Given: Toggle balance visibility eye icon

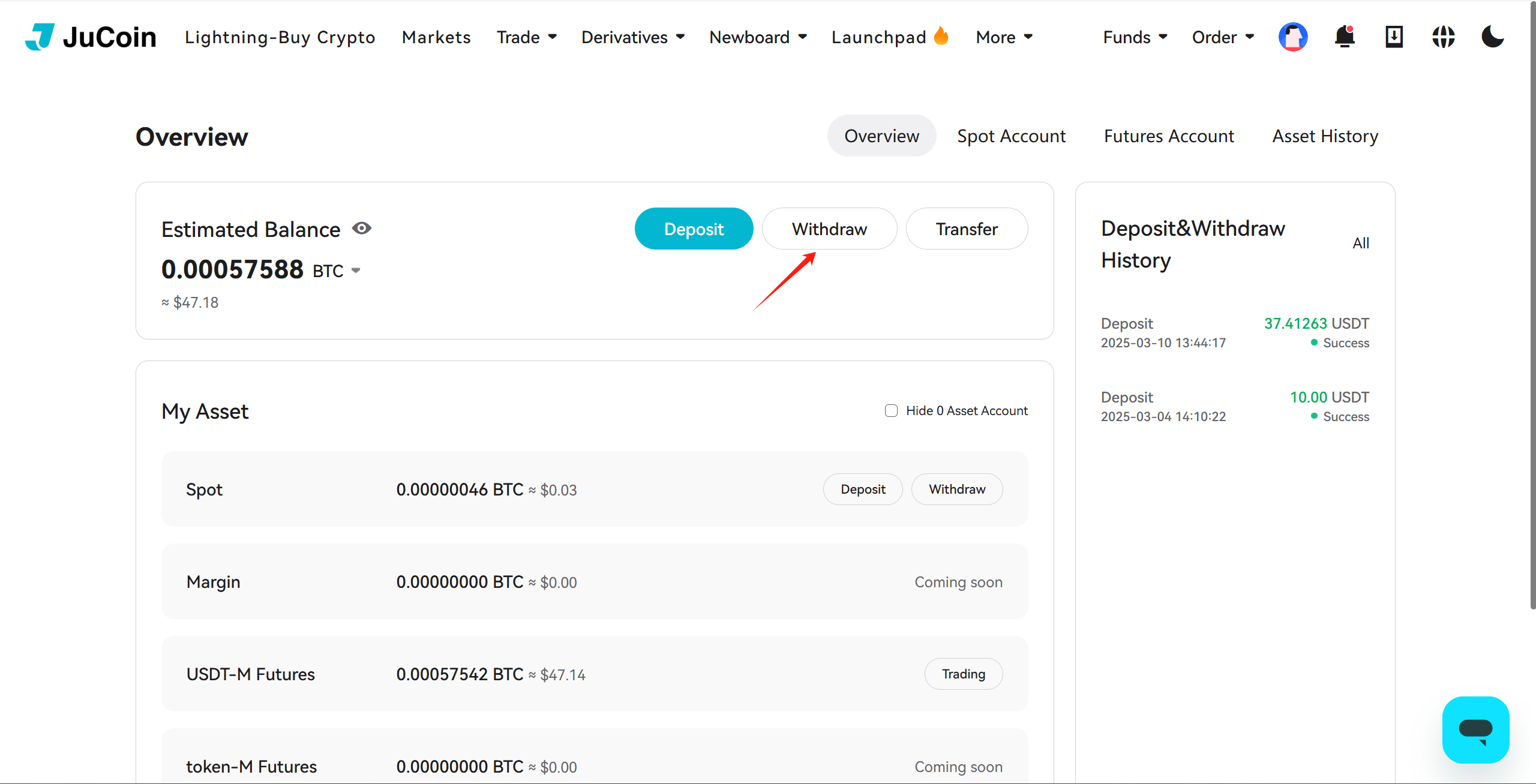Looking at the screenshot, I should [362, 229].
